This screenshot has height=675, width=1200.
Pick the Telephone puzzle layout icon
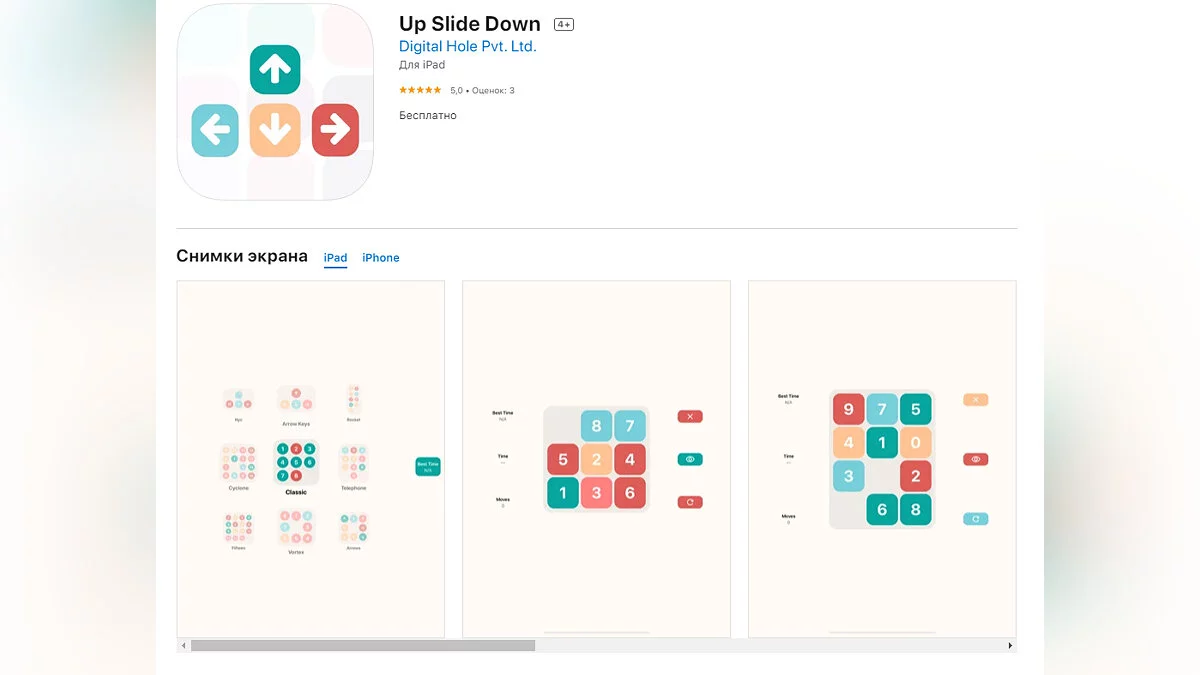(x=353, y=464)
